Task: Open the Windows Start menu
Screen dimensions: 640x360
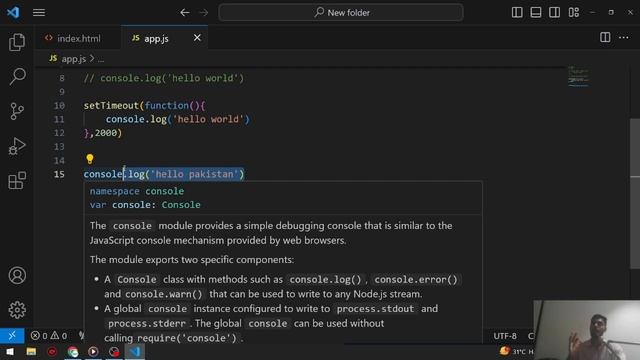Action: click(x=9, y=351)
